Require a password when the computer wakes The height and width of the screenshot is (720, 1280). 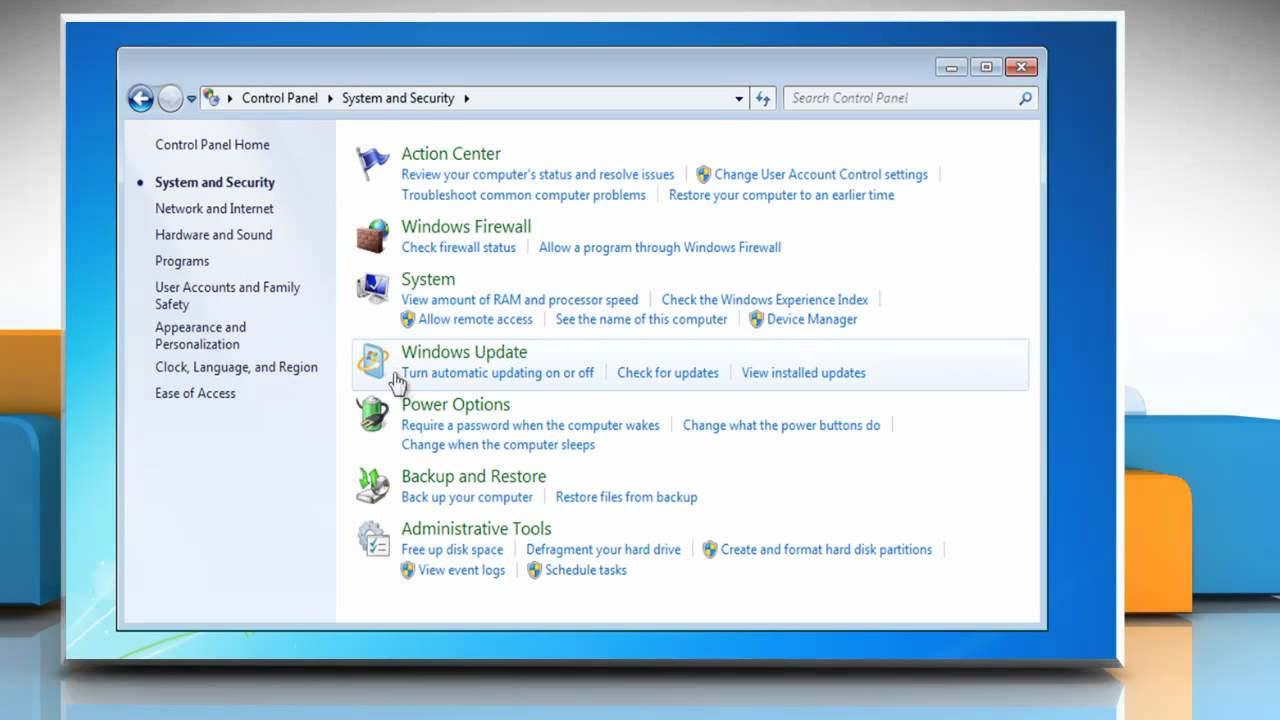[531, 425]
